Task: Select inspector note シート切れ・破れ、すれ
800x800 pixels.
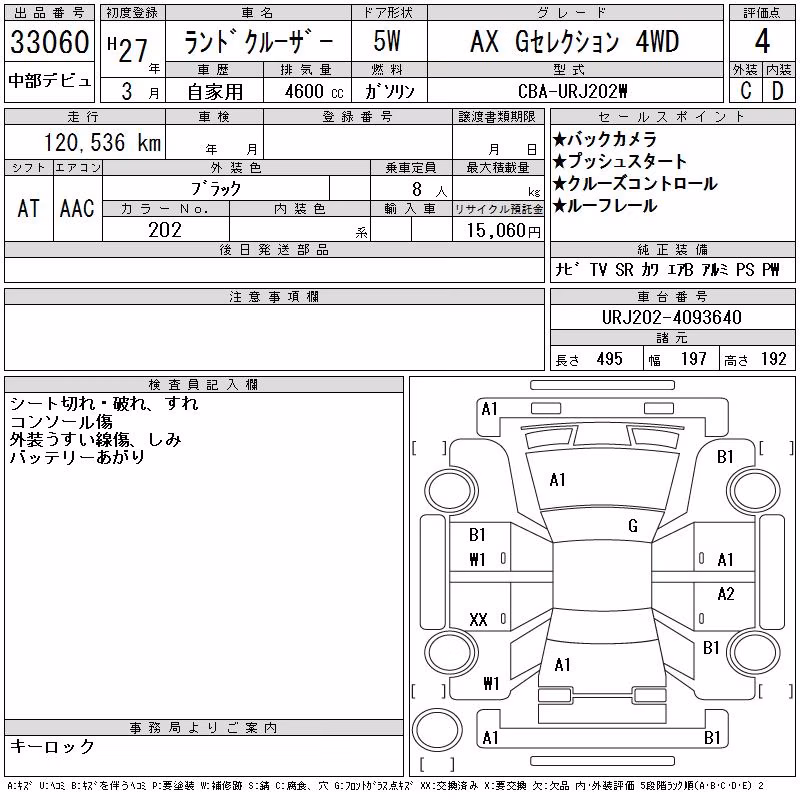Action: [x=104, y=404]
